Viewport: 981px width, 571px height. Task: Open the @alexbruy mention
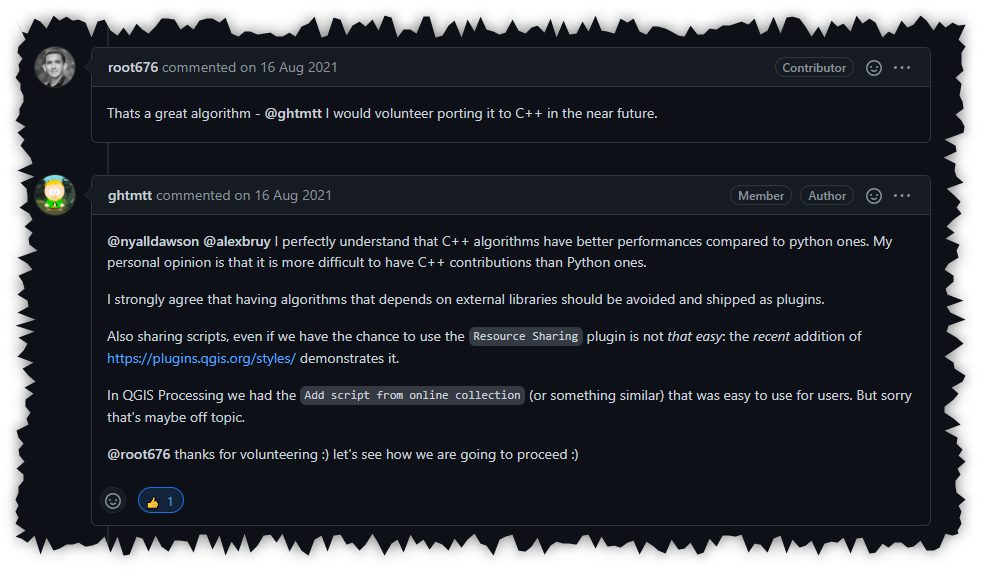238,242
